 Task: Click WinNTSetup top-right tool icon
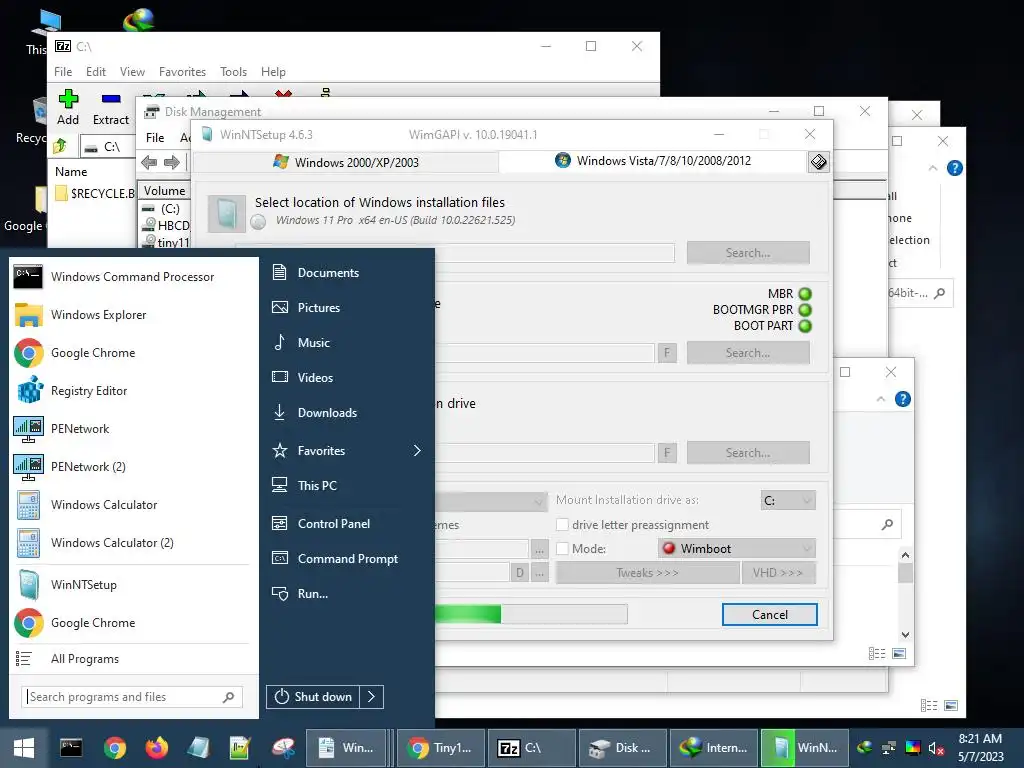[819, 162]
